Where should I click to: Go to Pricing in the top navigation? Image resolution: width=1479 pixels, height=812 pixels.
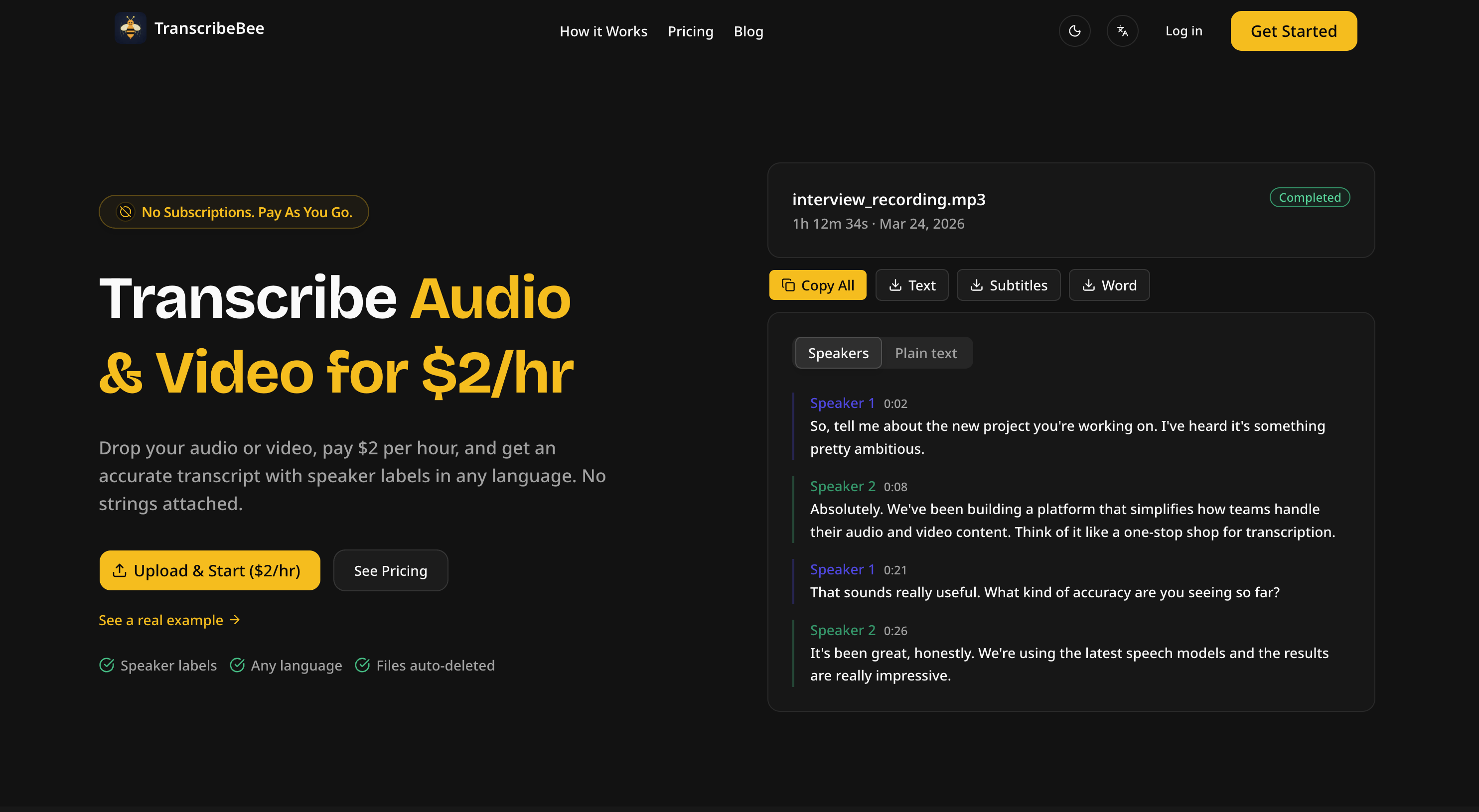[690, 31]
